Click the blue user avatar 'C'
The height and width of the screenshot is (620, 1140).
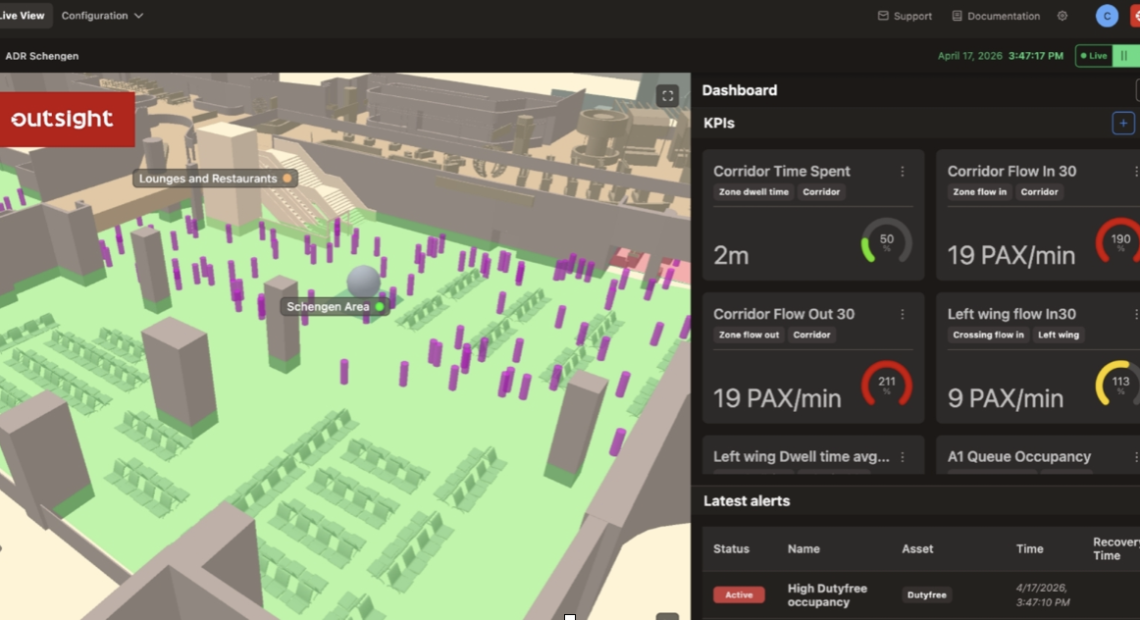tap(1106, 16)
